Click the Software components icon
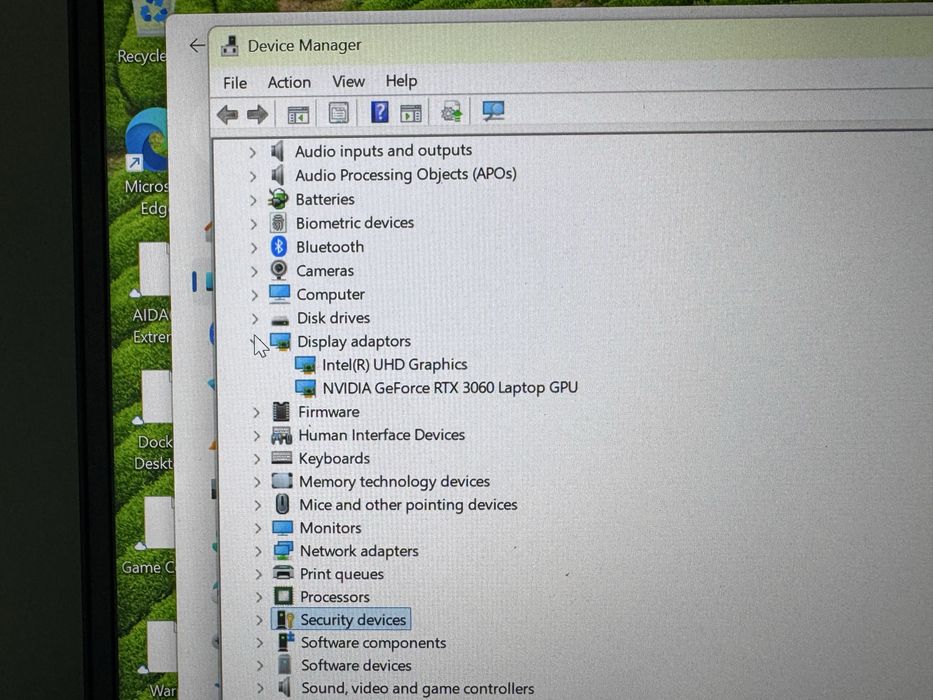Image resolution: width=933 pixels, height=700 pixels. 286,642
